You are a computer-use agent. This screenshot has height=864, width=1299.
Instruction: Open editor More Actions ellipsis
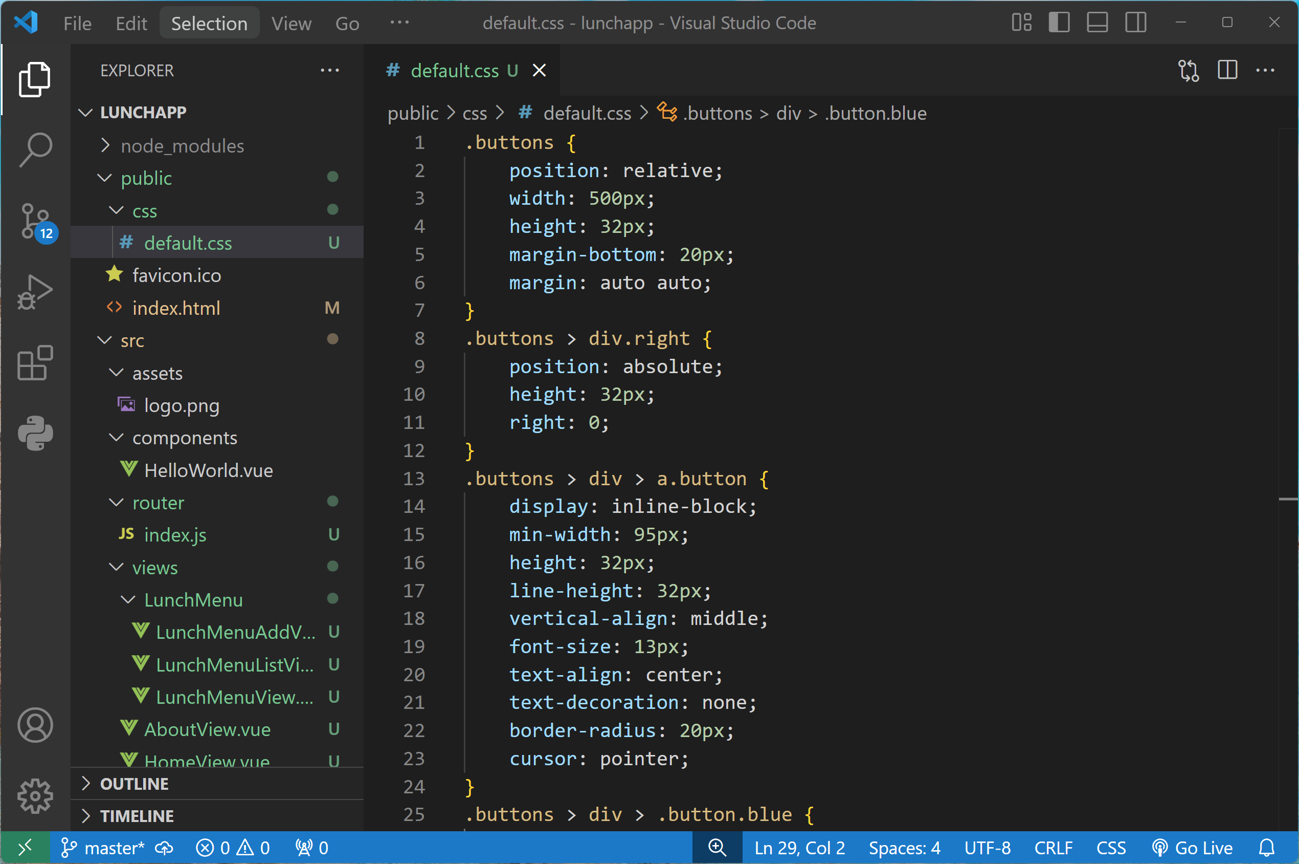tap(1265, 70)
